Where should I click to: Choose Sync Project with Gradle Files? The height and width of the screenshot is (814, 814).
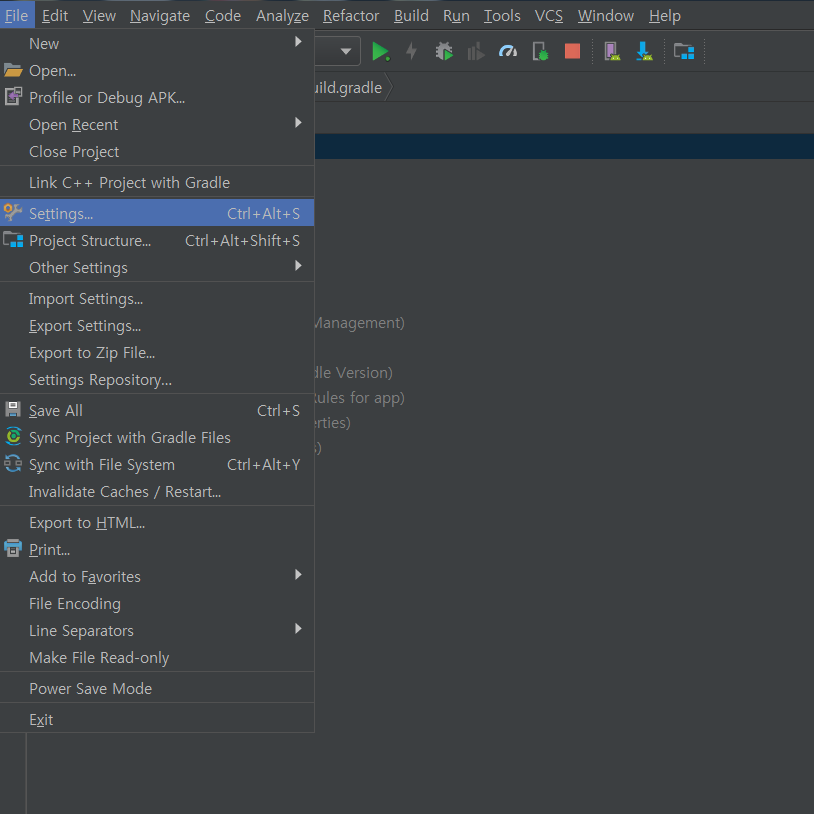130,438
